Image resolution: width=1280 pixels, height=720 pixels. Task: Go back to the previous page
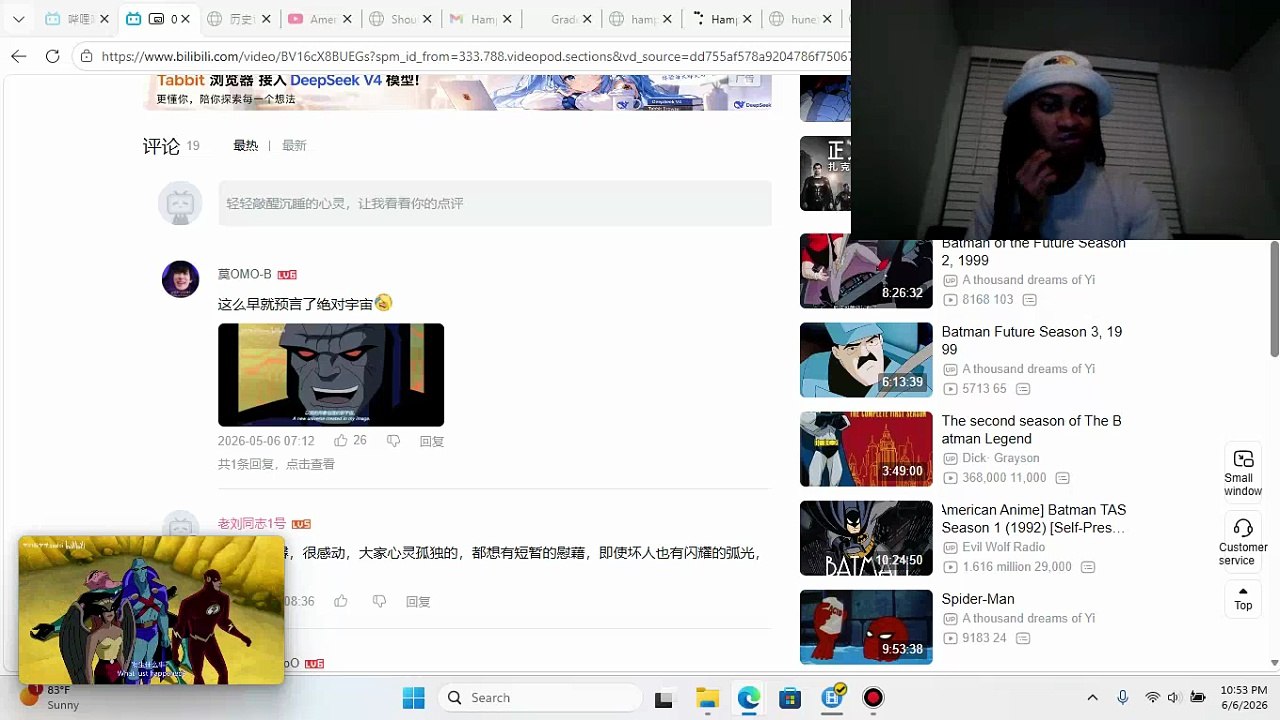pos(19,56)
